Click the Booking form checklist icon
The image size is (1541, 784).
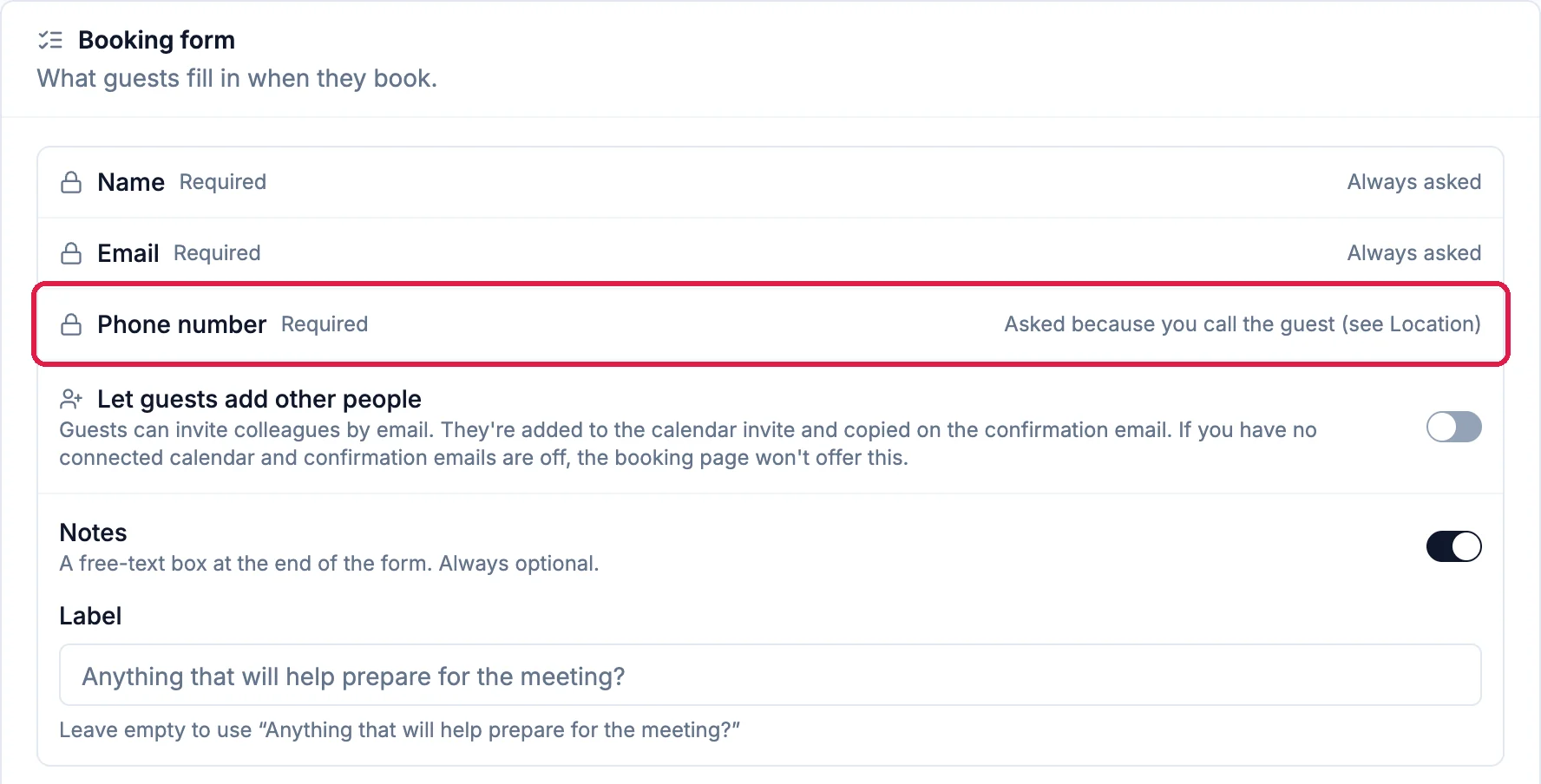(50, 40)
